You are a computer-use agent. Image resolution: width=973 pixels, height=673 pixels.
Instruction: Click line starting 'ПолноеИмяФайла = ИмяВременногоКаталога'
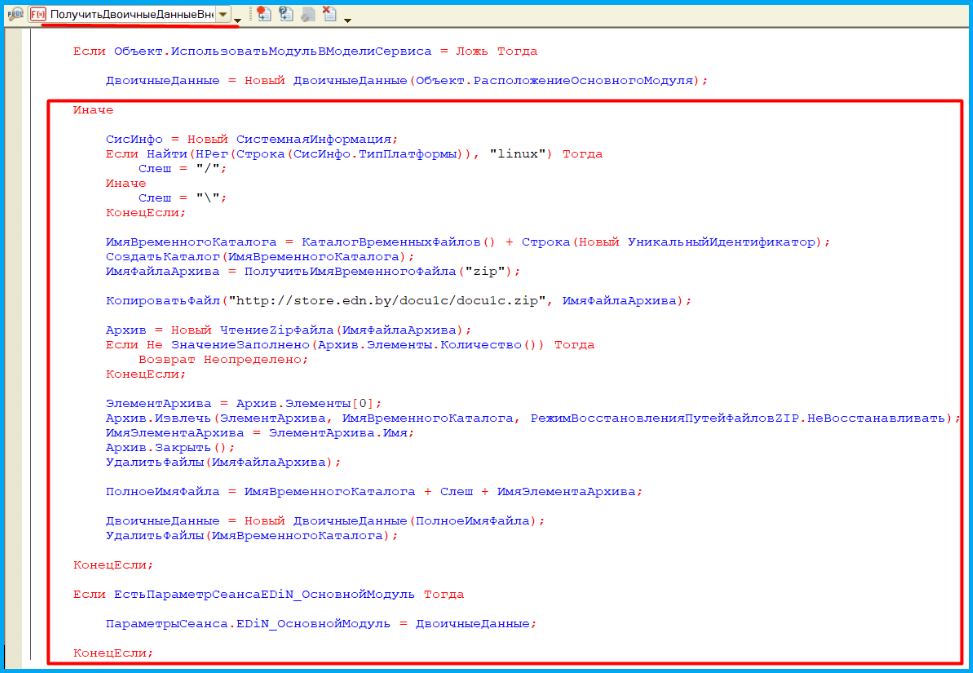tap(374, 492)
